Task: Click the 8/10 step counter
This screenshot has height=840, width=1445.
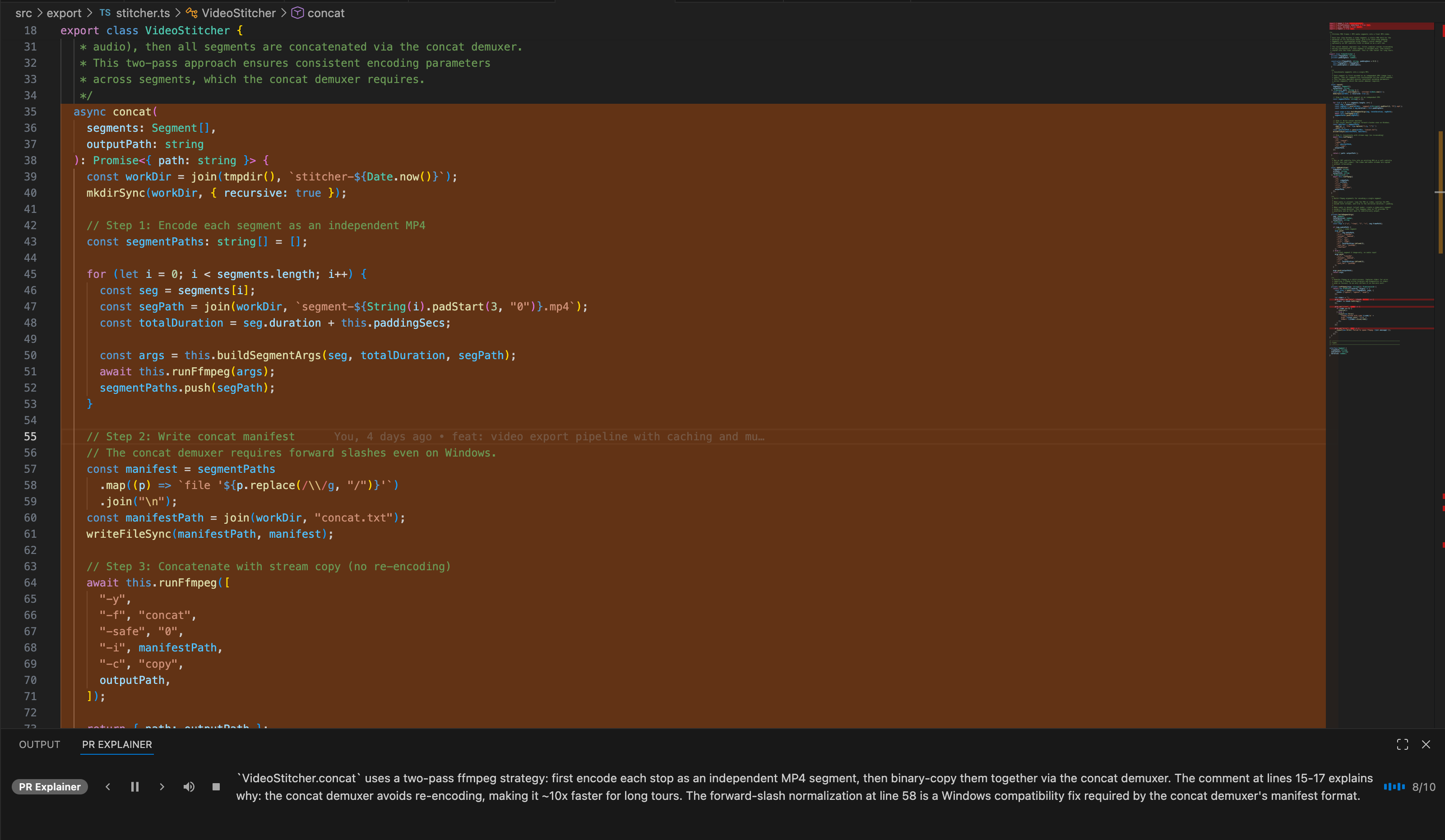Action: pos(1424,787)
